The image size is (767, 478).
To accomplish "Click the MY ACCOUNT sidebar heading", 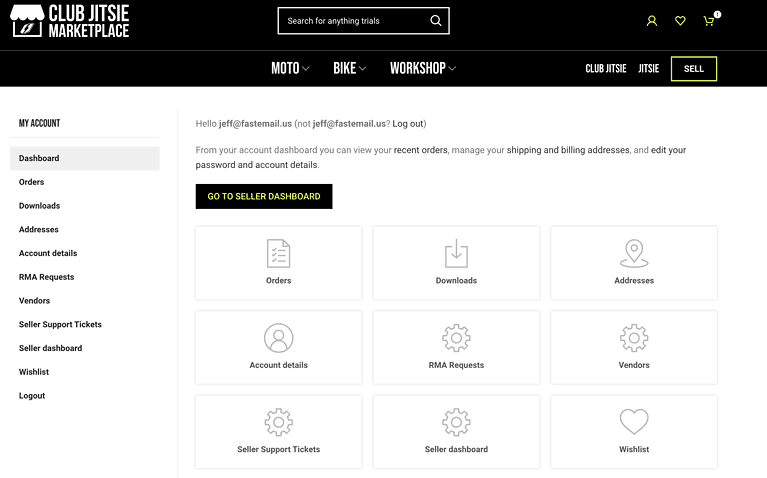I will coord(39,123).
